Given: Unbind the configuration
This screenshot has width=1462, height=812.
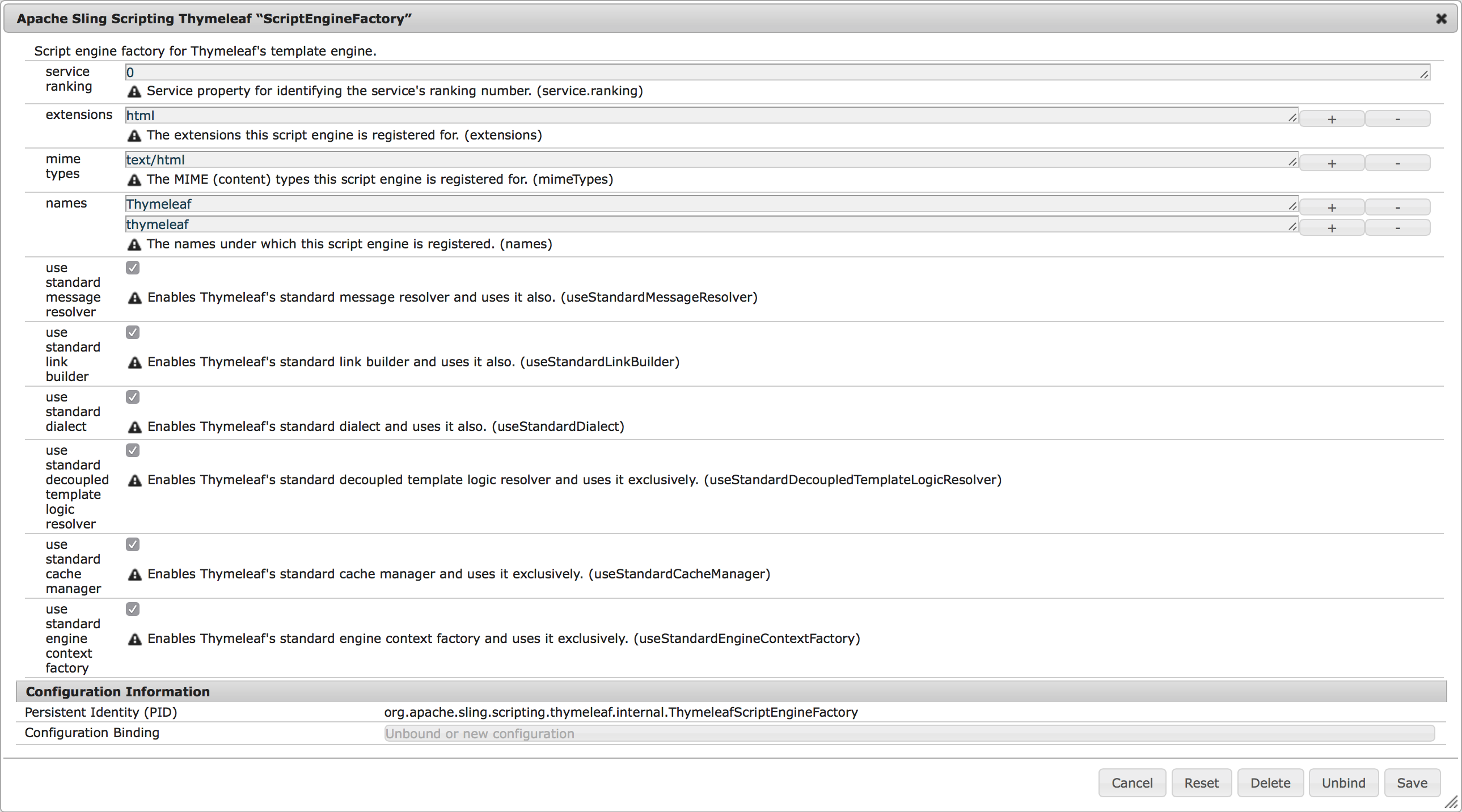Looking at the screenshot, I should pyautogui.click(x=1343, y=783).
